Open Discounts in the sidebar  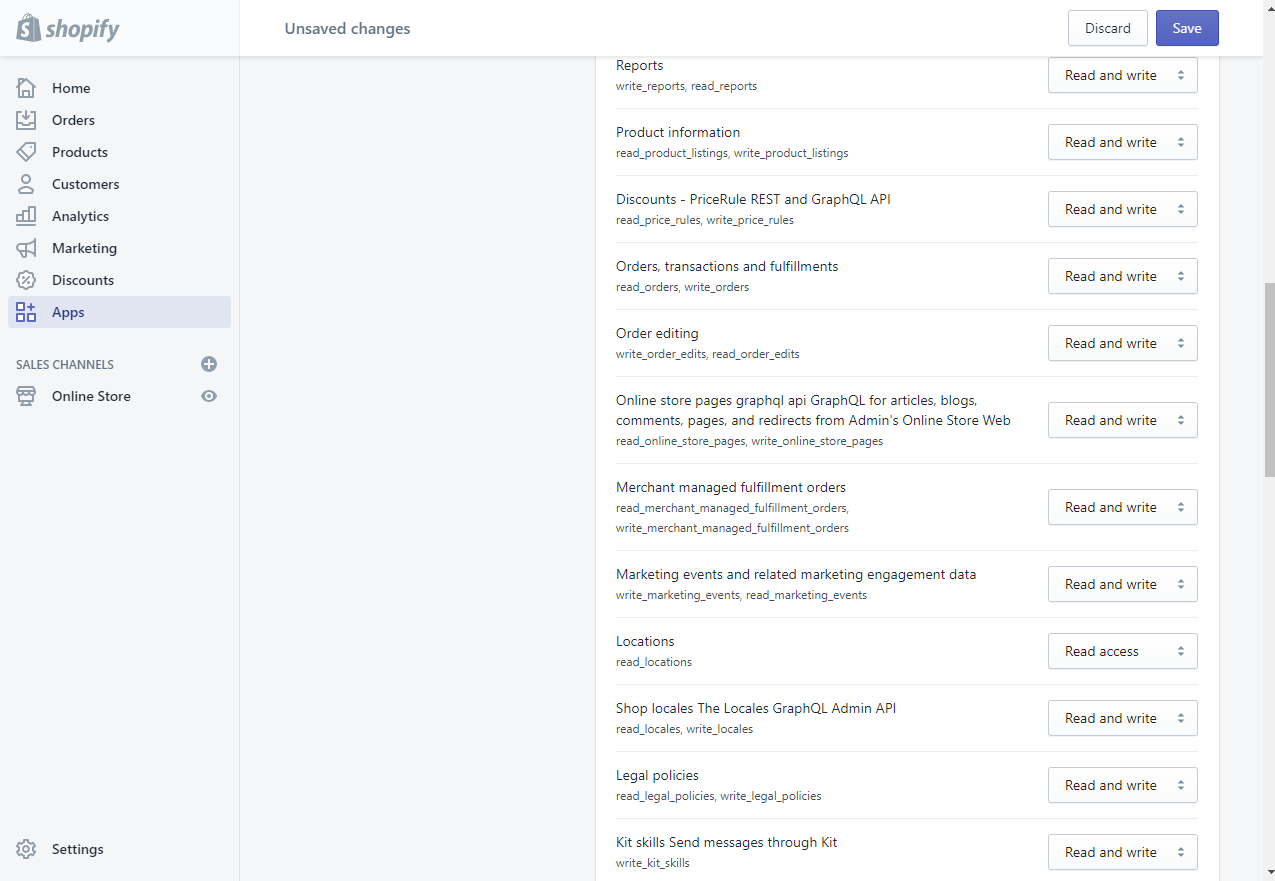pos(83,280)
